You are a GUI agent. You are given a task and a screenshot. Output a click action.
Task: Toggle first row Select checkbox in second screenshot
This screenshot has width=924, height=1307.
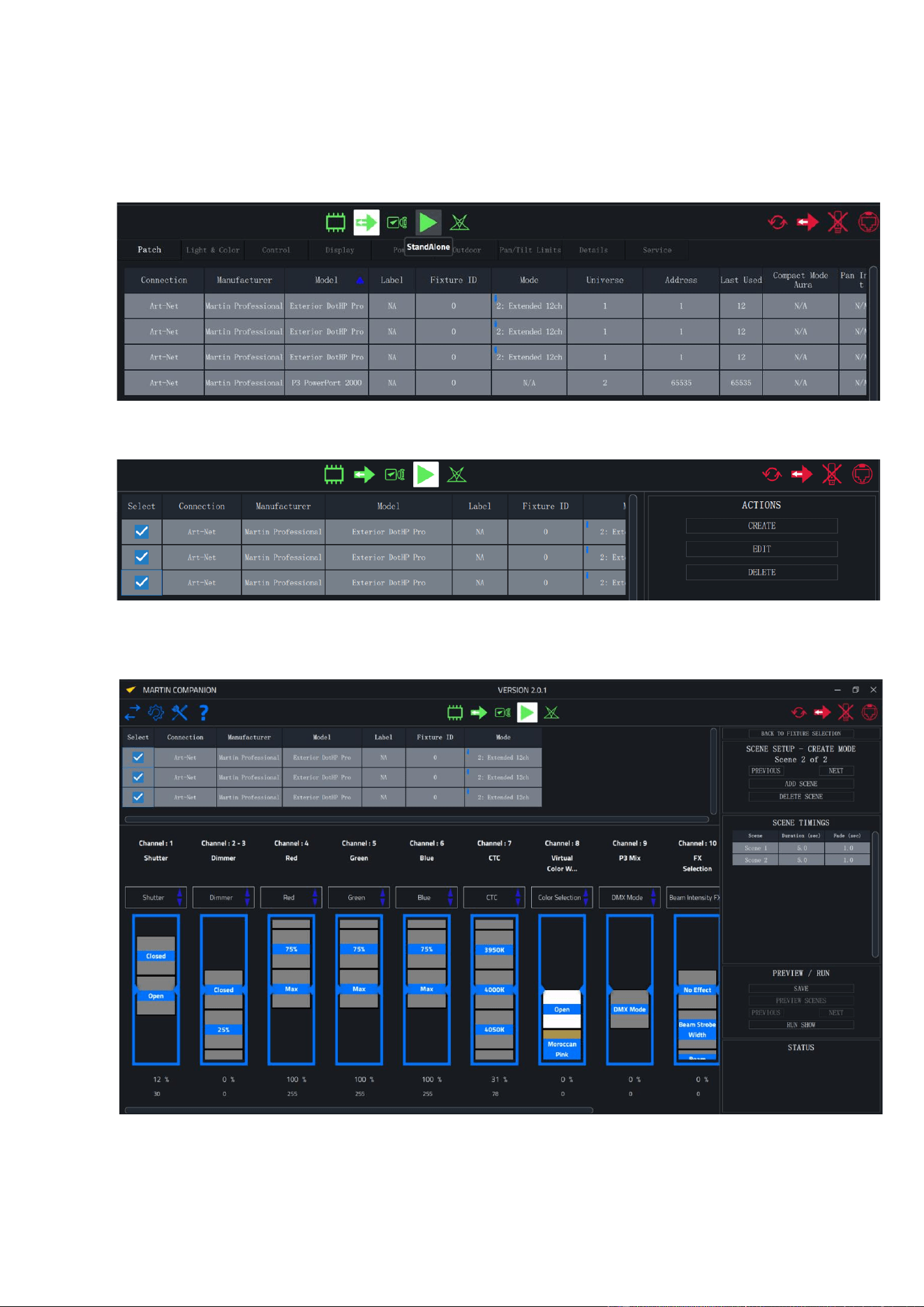pyautogui.click(x=142, y=532)
